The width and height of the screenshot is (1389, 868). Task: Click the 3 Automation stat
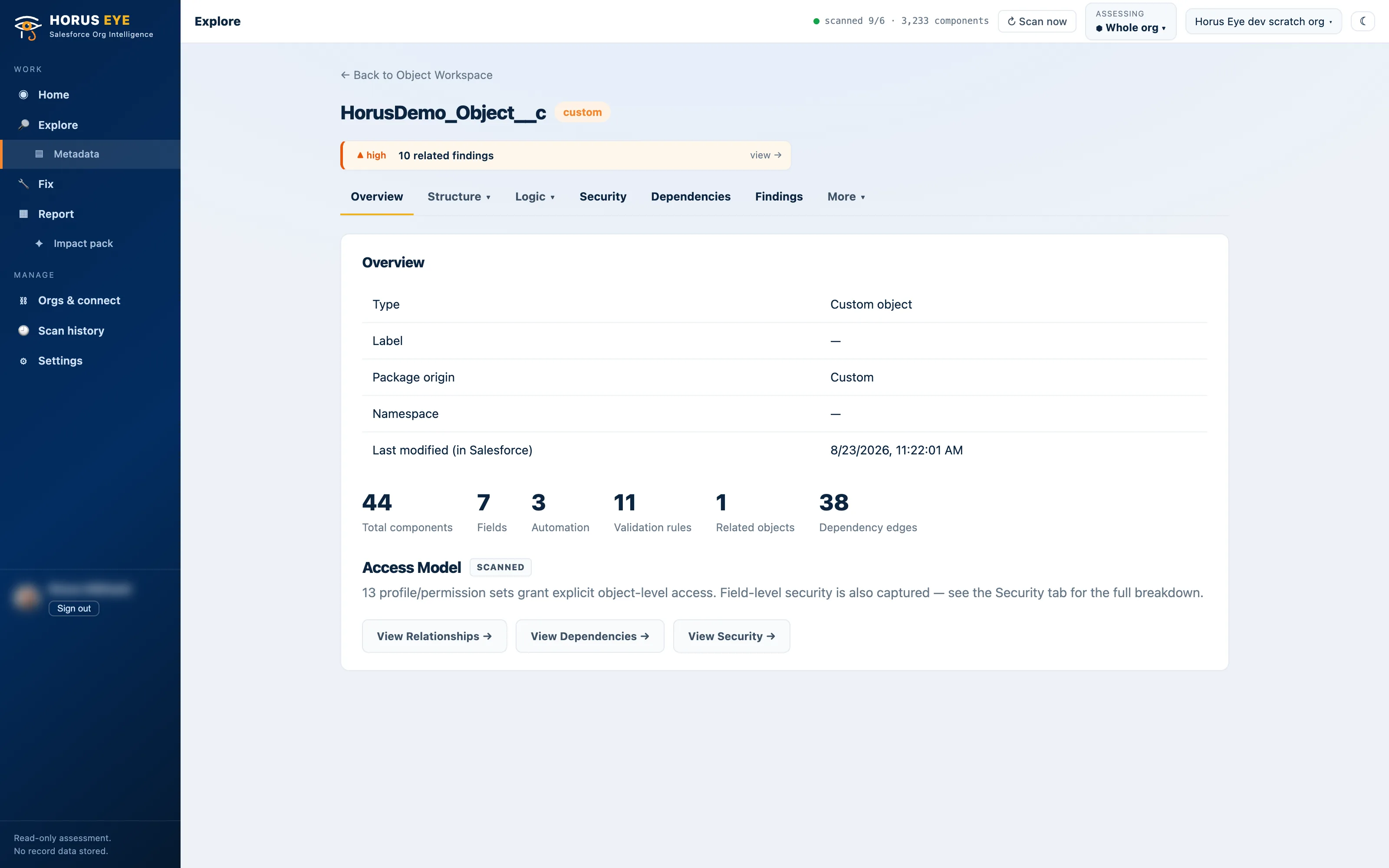(x=560, y=512)
